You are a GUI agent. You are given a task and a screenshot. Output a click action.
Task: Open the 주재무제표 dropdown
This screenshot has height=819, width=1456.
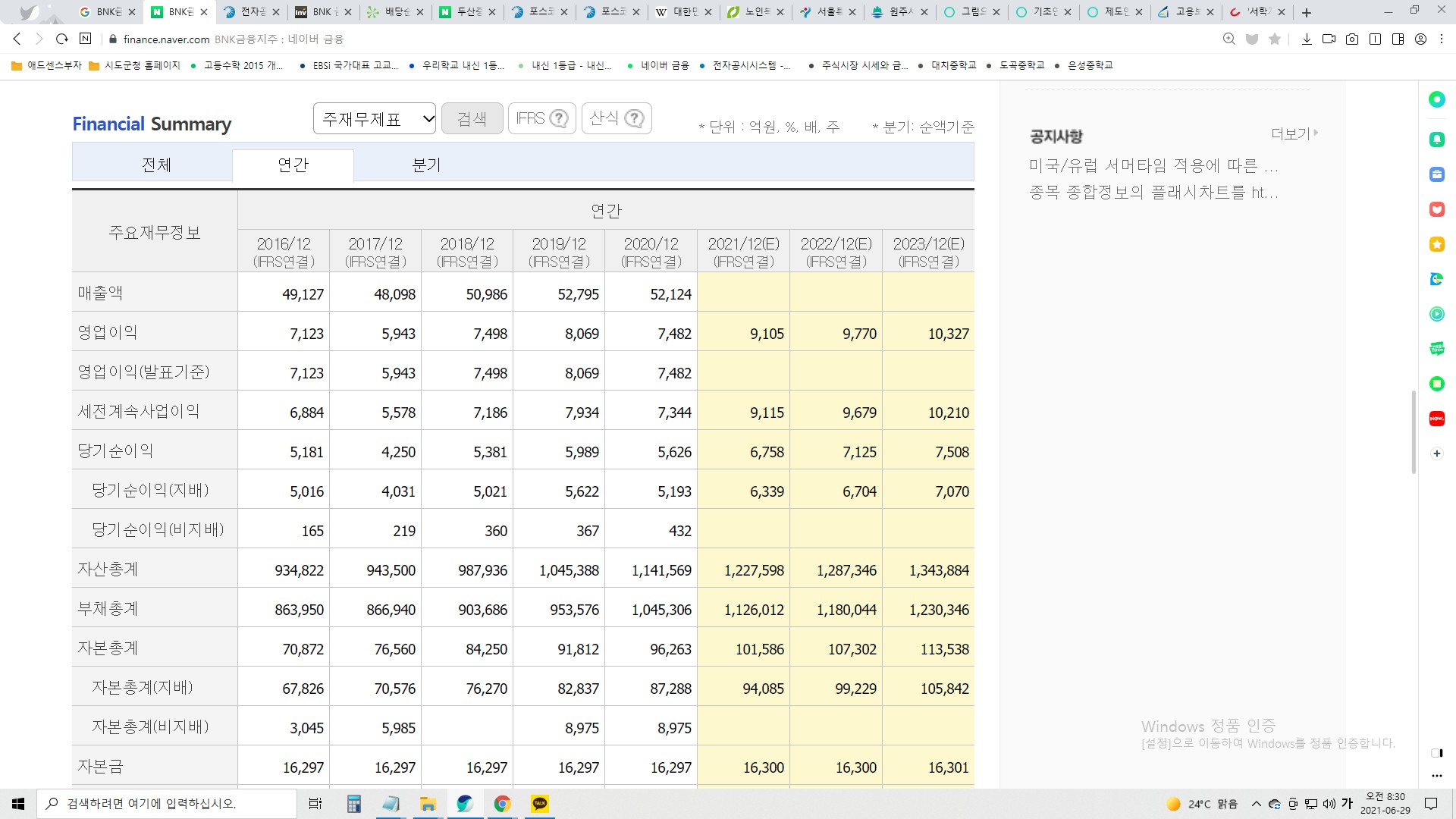click(x=375, y=118)
